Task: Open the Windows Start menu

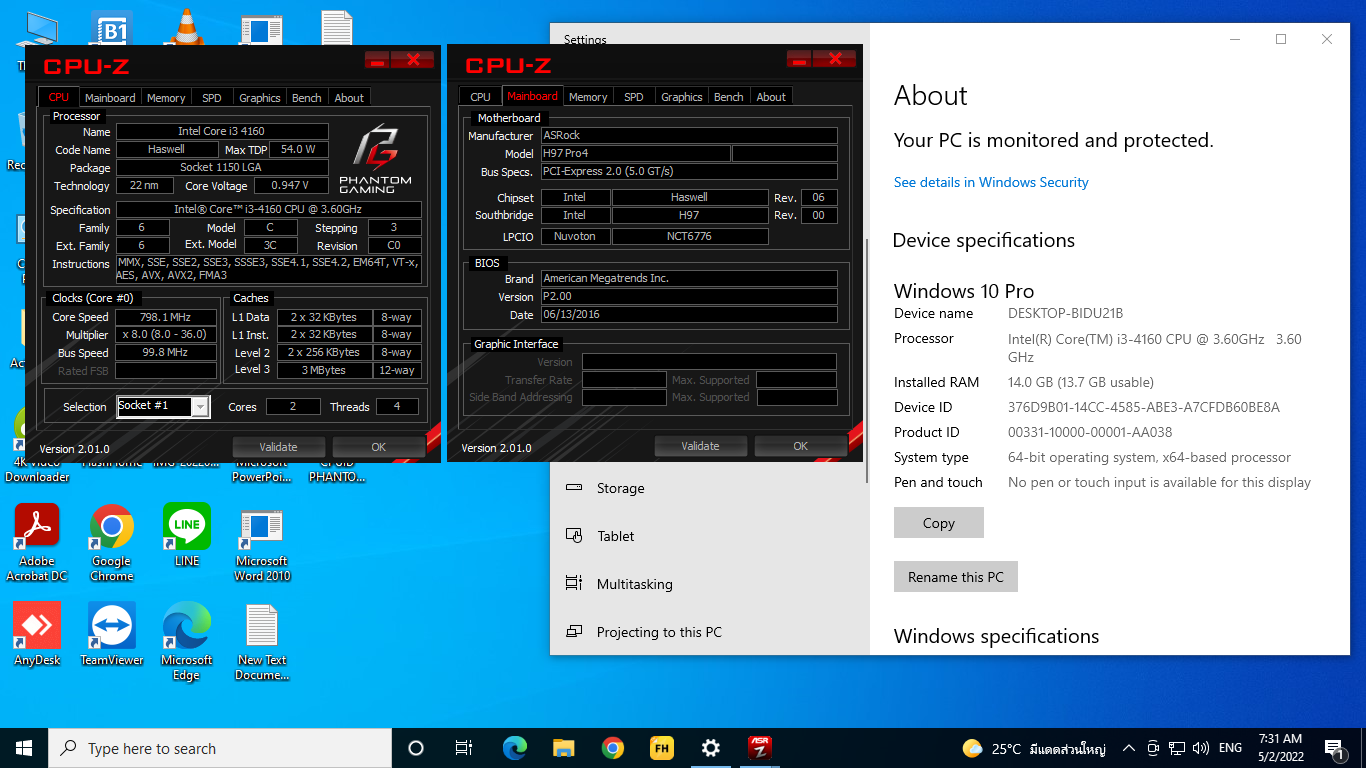Action: pyautogui.click(x=24, y=748)
